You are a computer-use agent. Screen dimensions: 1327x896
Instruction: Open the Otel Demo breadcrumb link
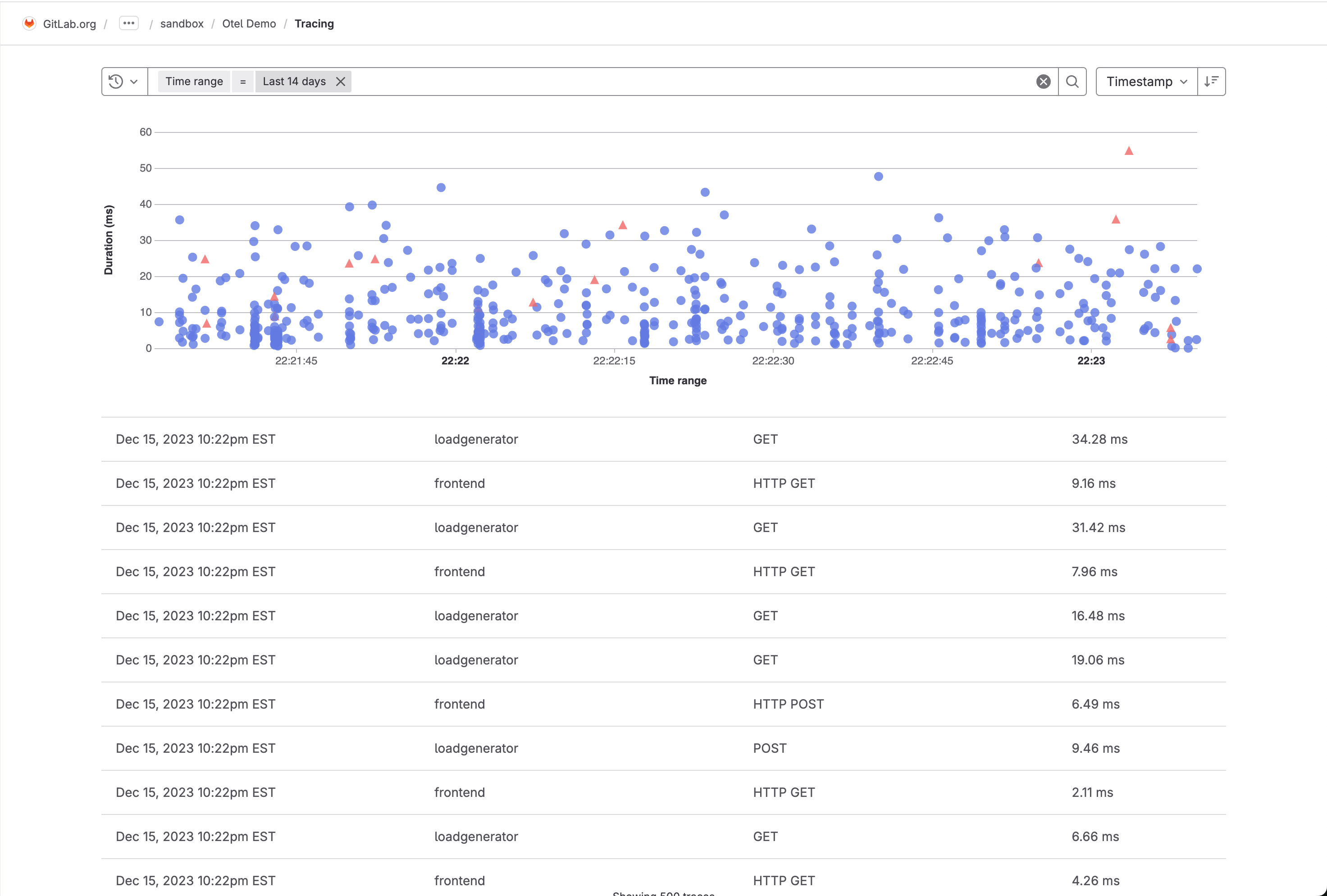point(249,23)
